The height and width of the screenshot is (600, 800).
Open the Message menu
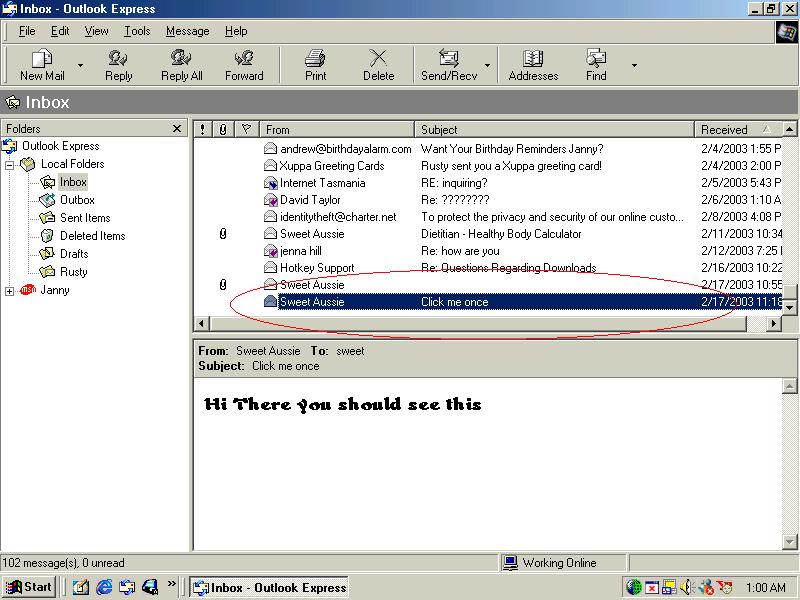pos(187,31)
